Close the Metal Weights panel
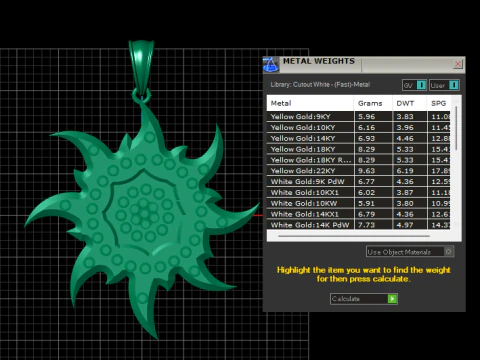480x360 pixels. pos(458,64)
